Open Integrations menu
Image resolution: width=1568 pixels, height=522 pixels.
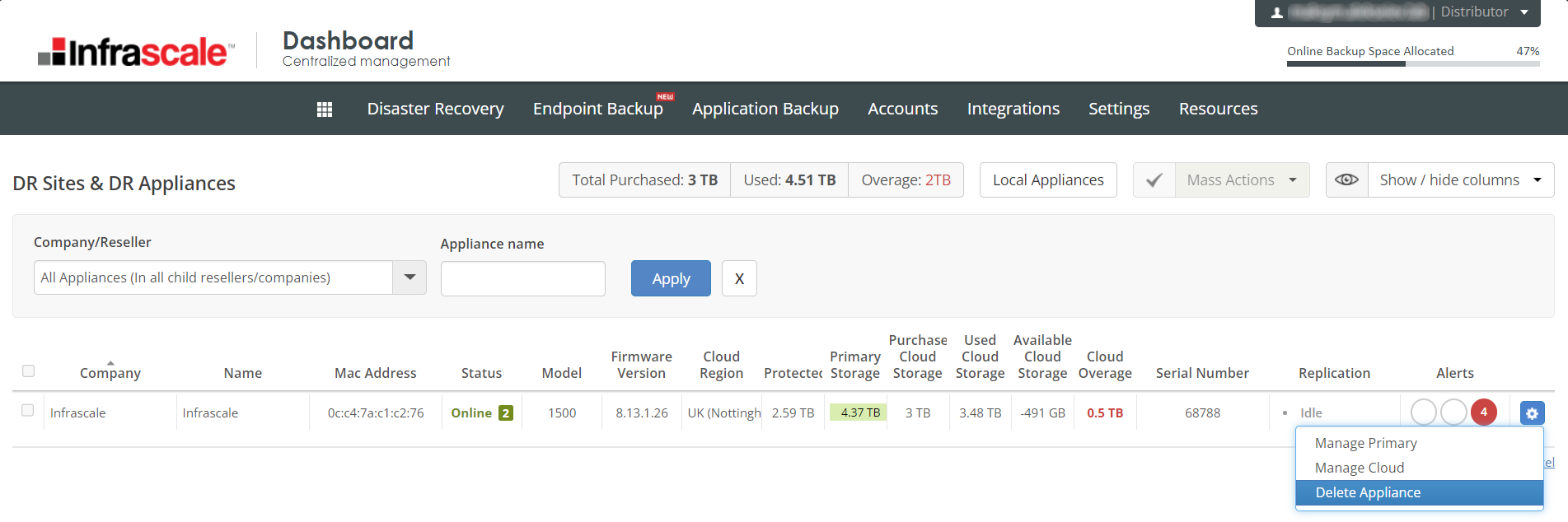click(1013, 109)
